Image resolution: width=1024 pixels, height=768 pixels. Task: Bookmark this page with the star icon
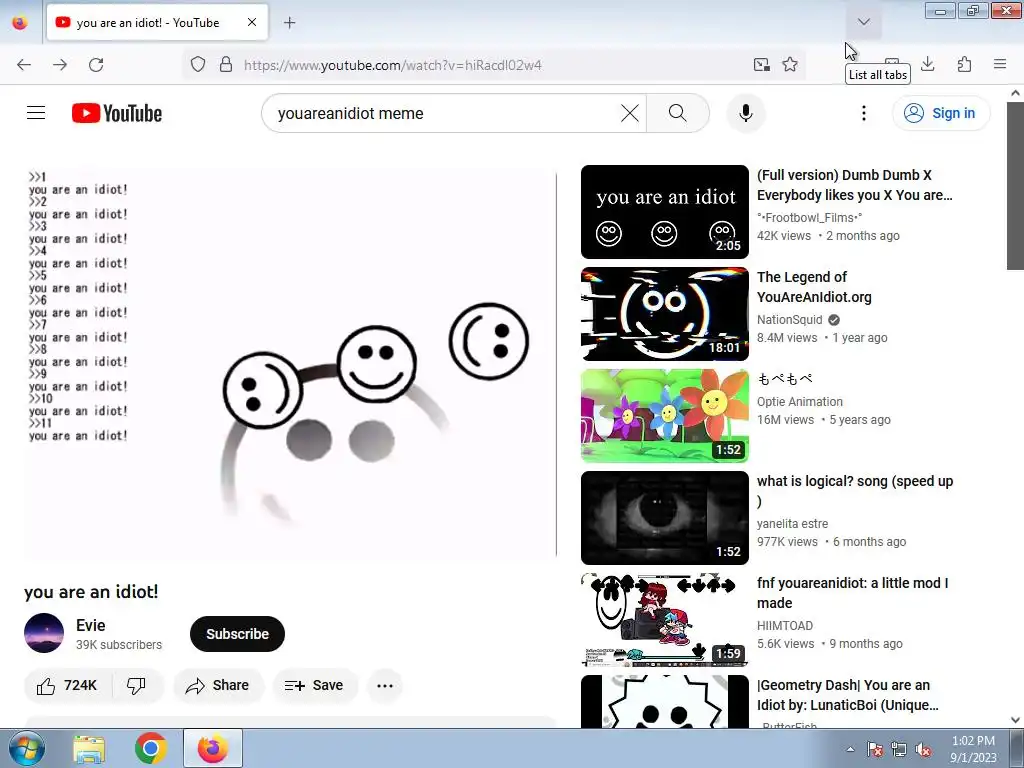coord(790,65)
